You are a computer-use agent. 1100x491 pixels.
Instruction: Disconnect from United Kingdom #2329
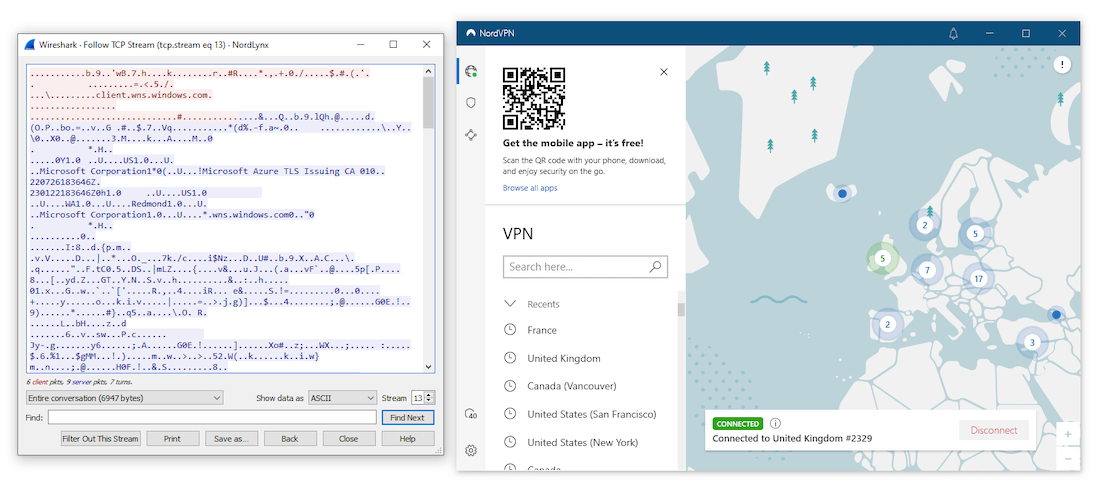(x=994, y=430)
